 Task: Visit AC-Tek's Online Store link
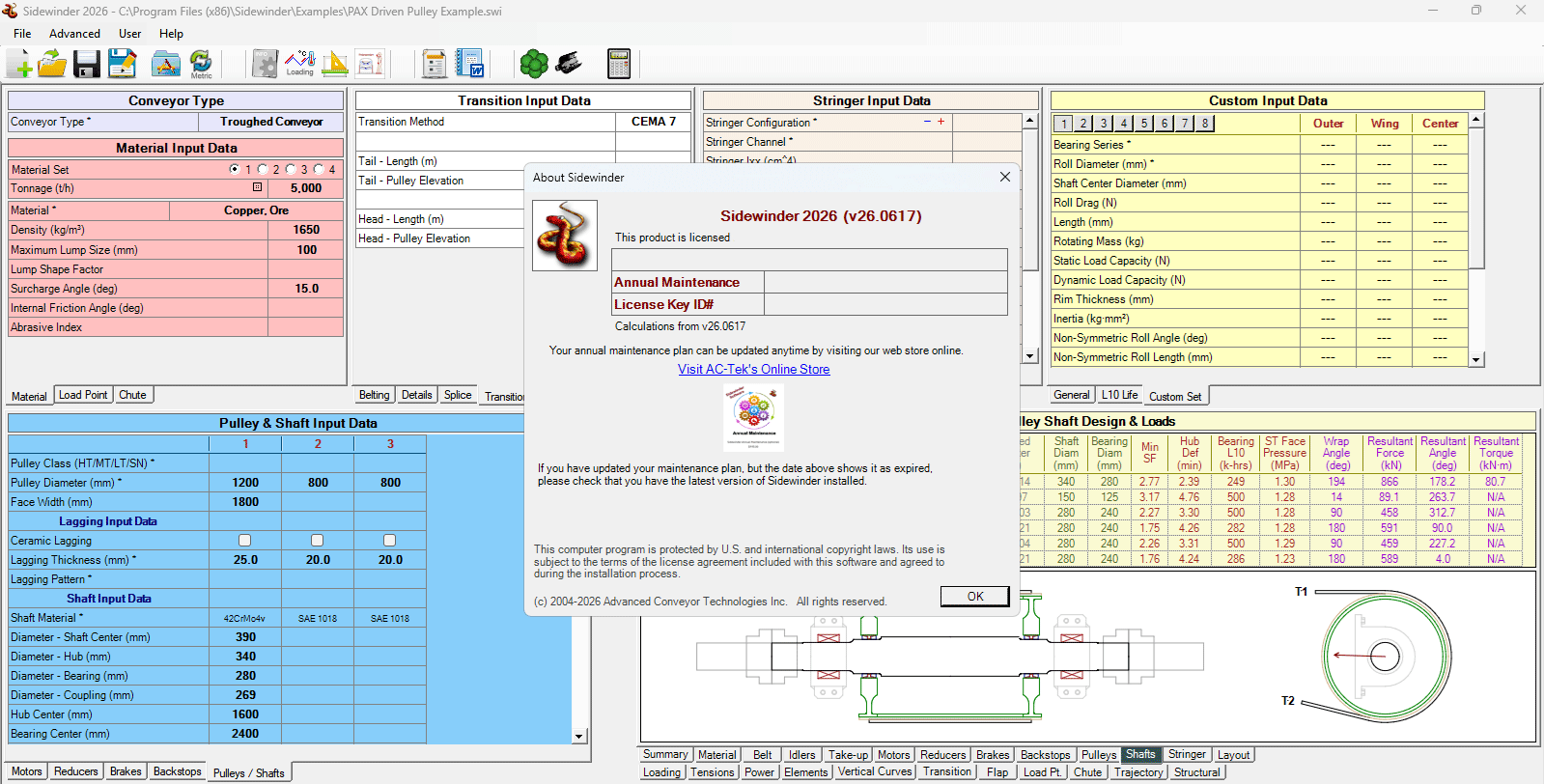754,369
